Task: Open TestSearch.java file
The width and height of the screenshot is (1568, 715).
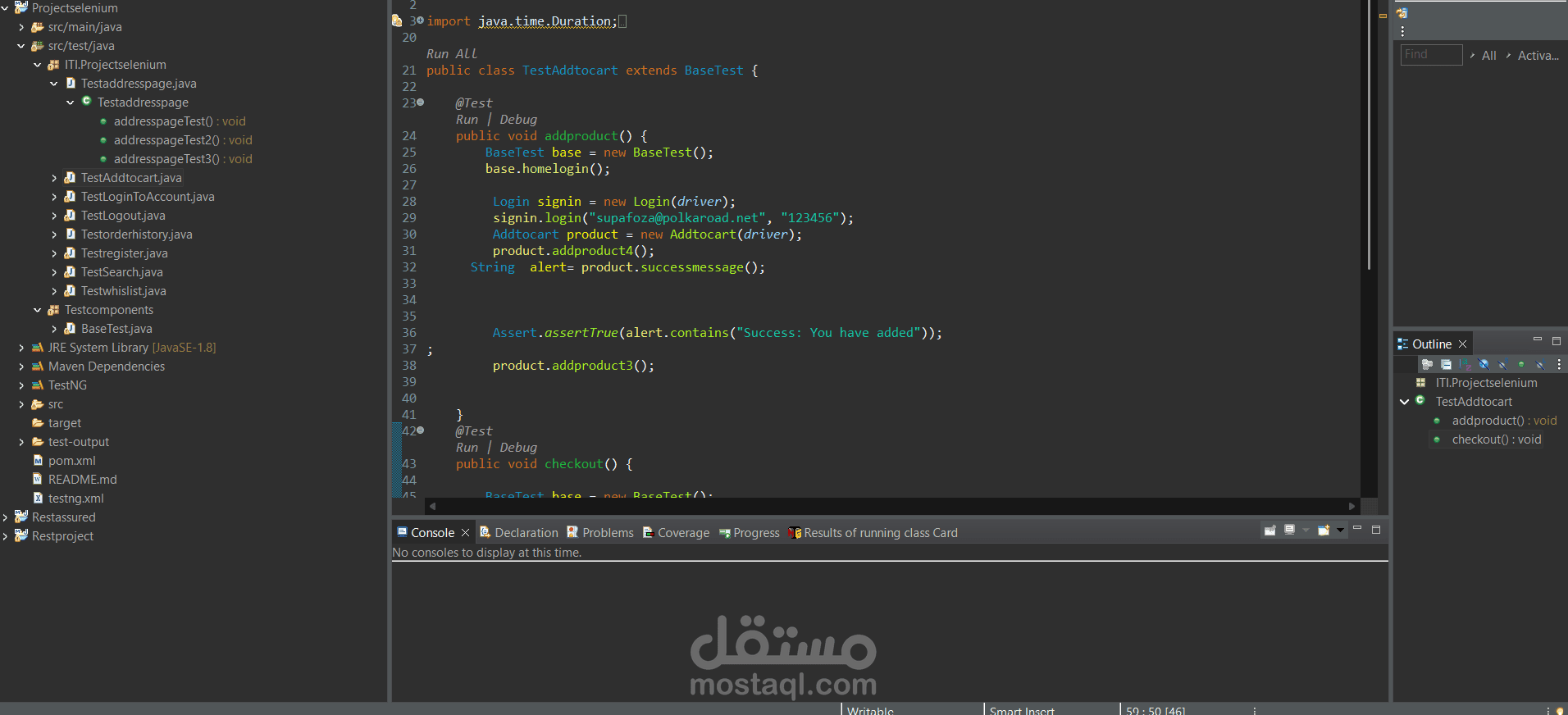Action: (122, 272)
